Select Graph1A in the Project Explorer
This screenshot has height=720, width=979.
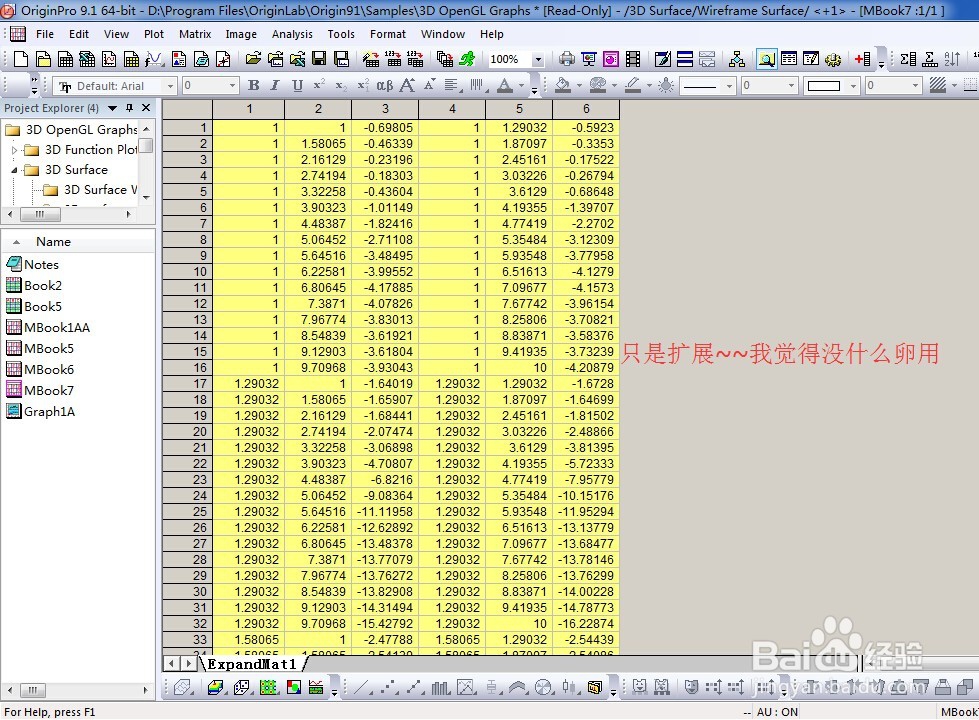[48, 411]
